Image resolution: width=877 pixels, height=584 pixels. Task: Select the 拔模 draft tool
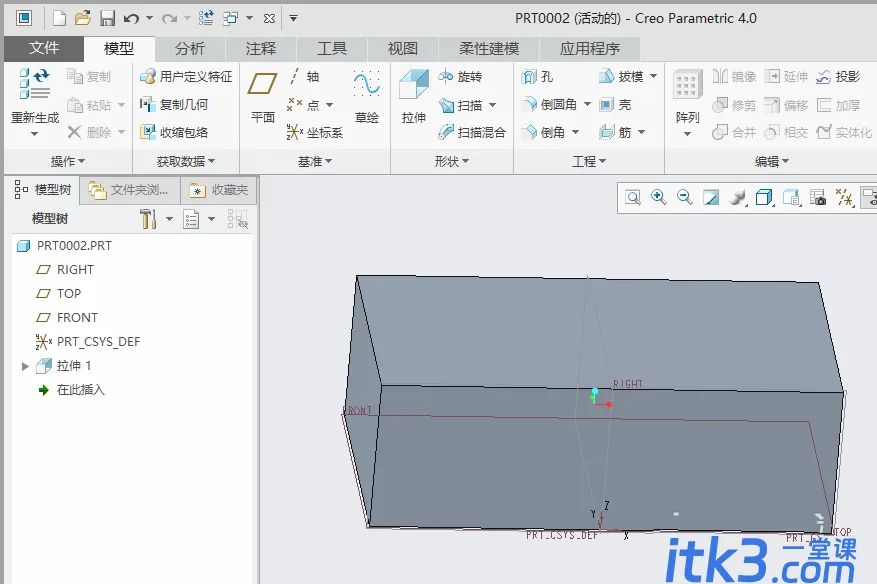coord(621,77)
